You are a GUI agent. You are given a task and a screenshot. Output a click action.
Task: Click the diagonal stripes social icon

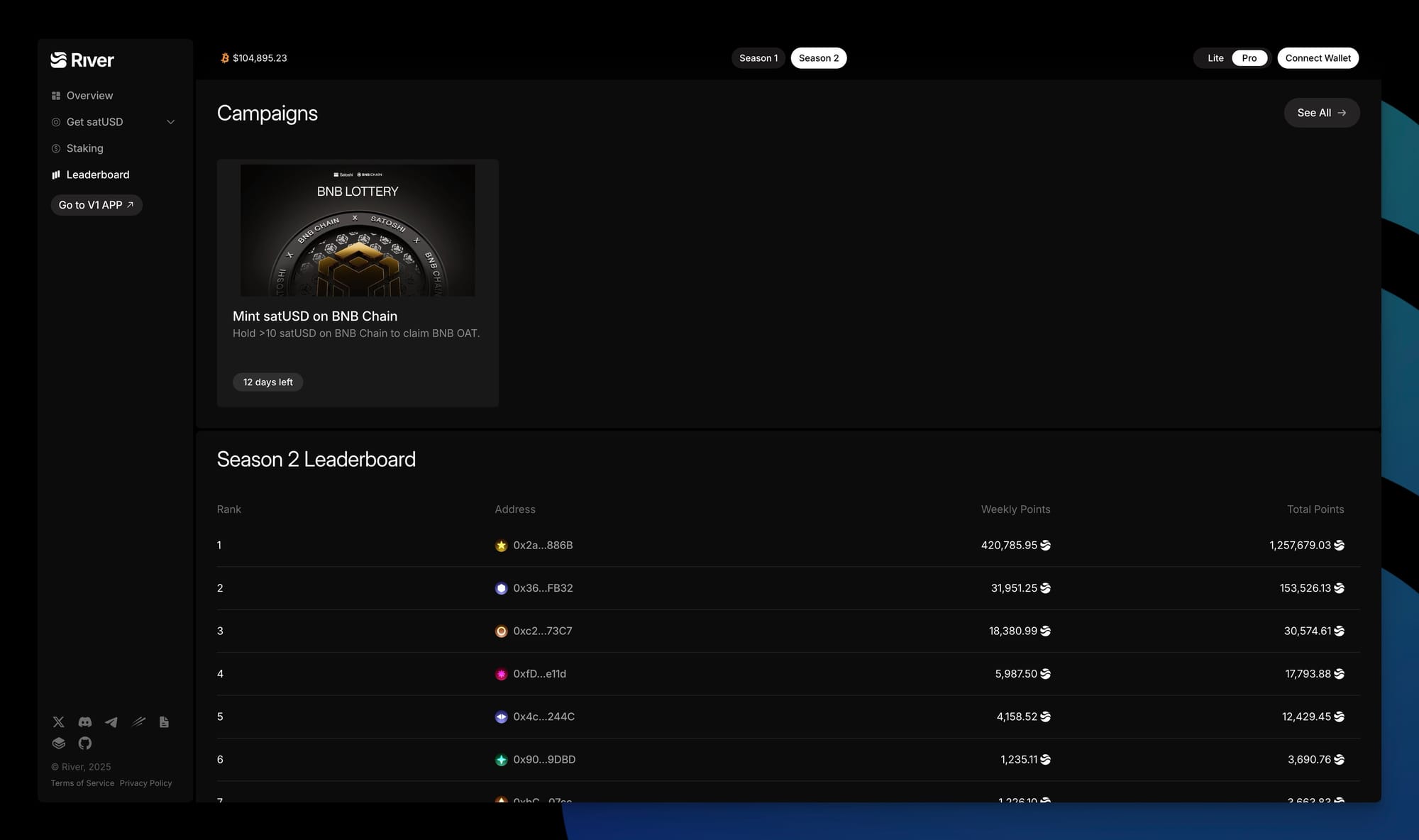coord(138,722)
